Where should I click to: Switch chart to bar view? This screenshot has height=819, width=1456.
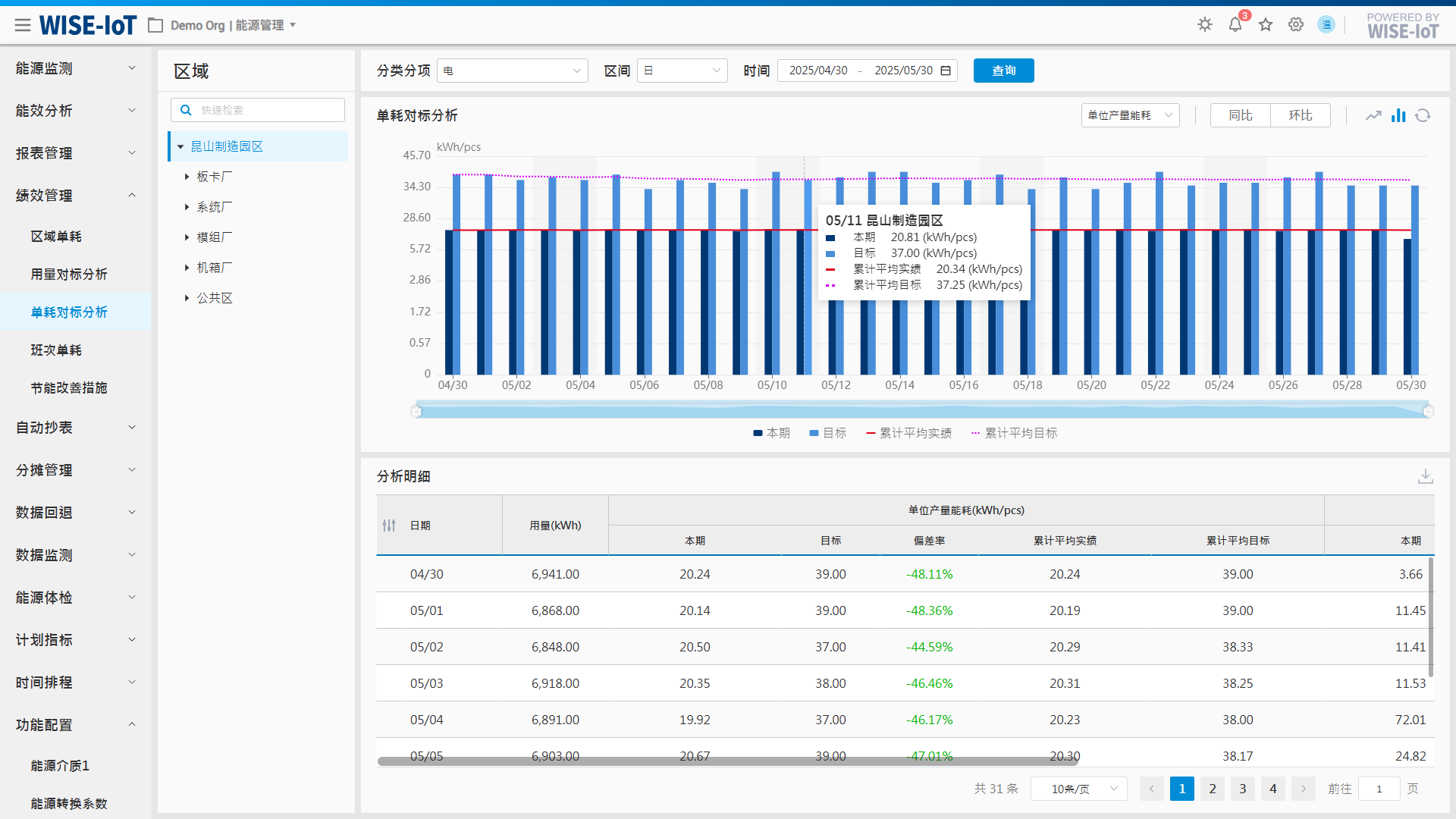[1398, 115]
